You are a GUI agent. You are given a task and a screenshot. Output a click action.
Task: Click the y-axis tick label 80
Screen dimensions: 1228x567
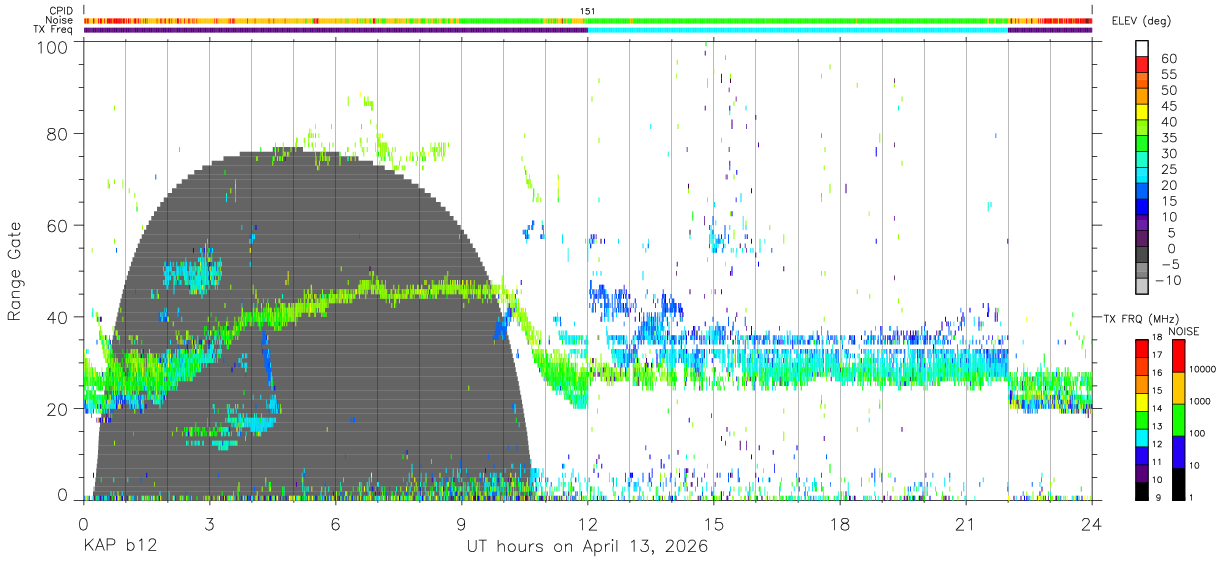click(58, 134)
